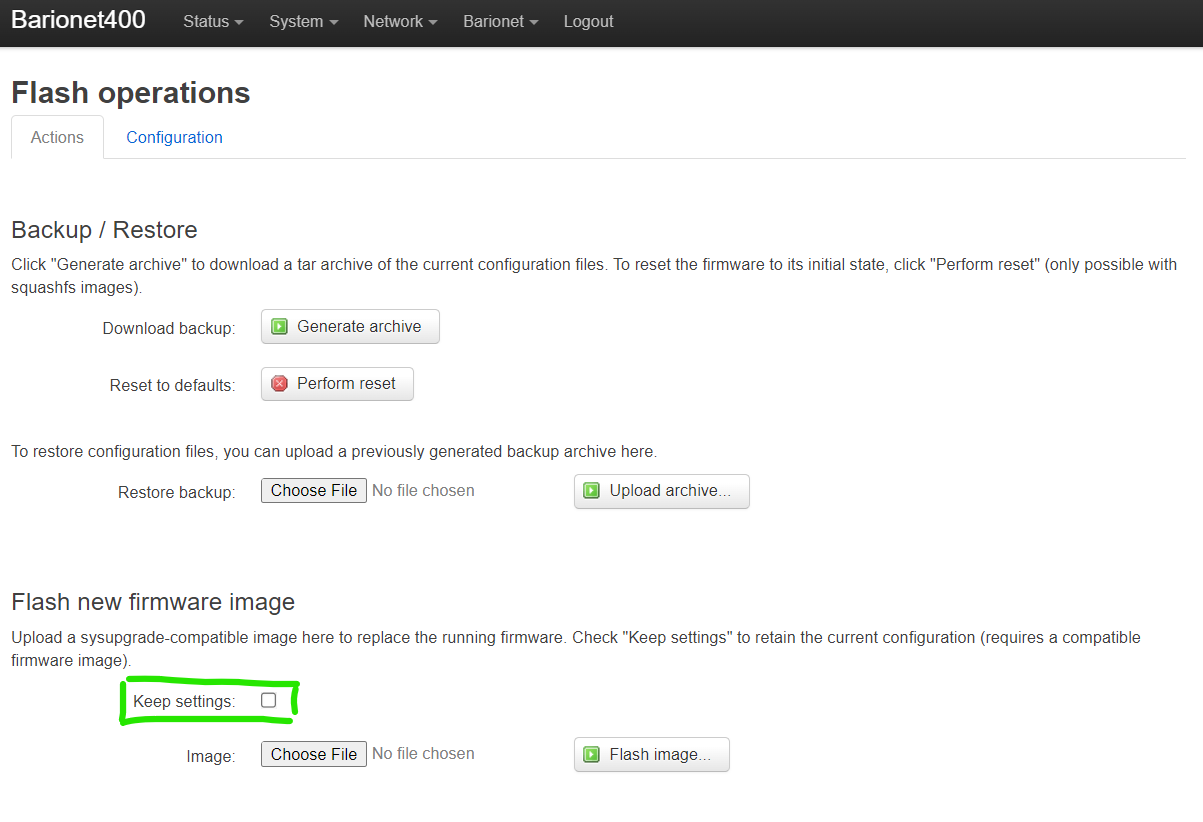This screenshot has height=822, width=1203.
Task: Click Logout in the top navigation
Action: pos(588,22)
